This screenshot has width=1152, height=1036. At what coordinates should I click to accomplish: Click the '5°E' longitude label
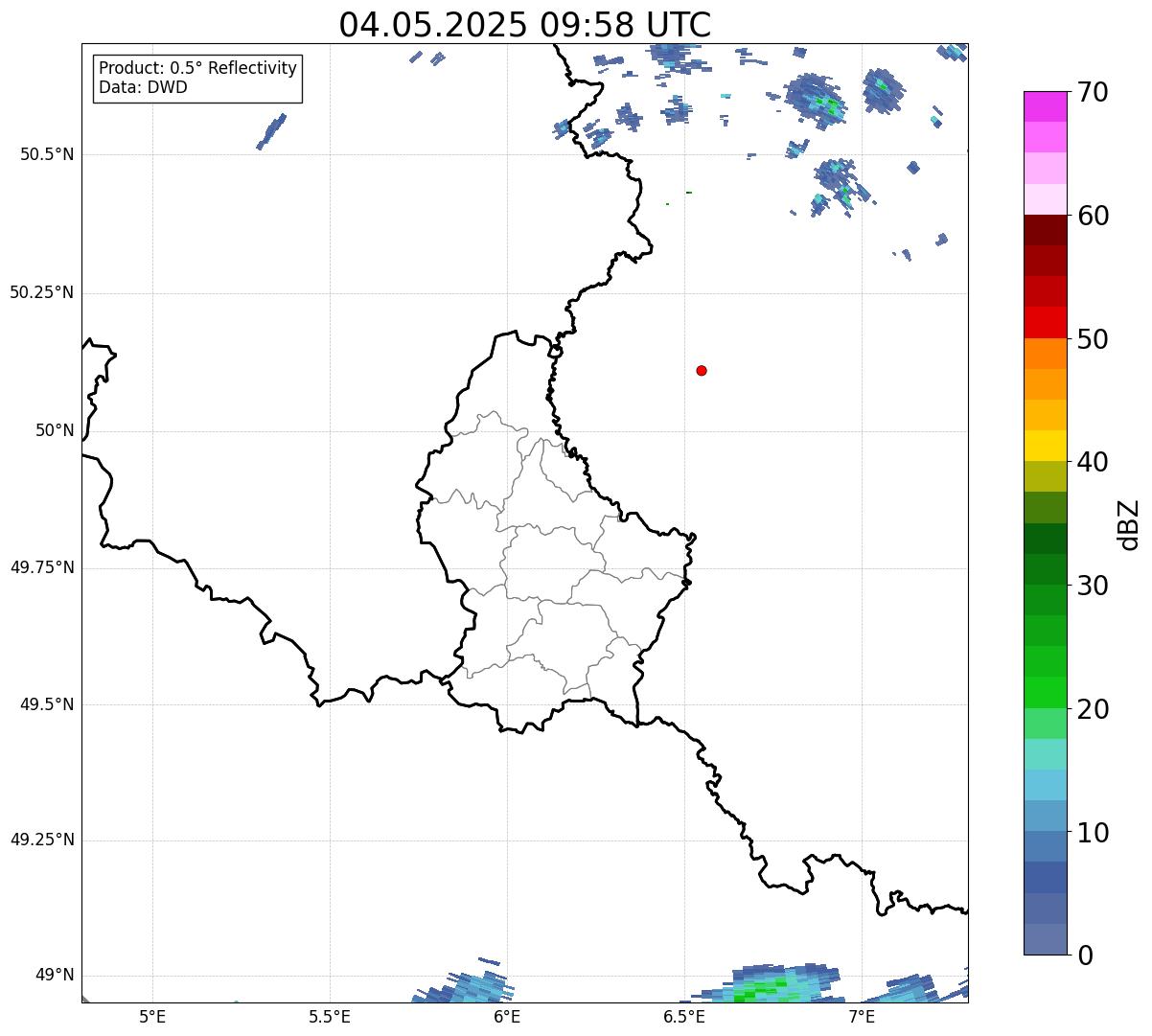click(152, 1017)
